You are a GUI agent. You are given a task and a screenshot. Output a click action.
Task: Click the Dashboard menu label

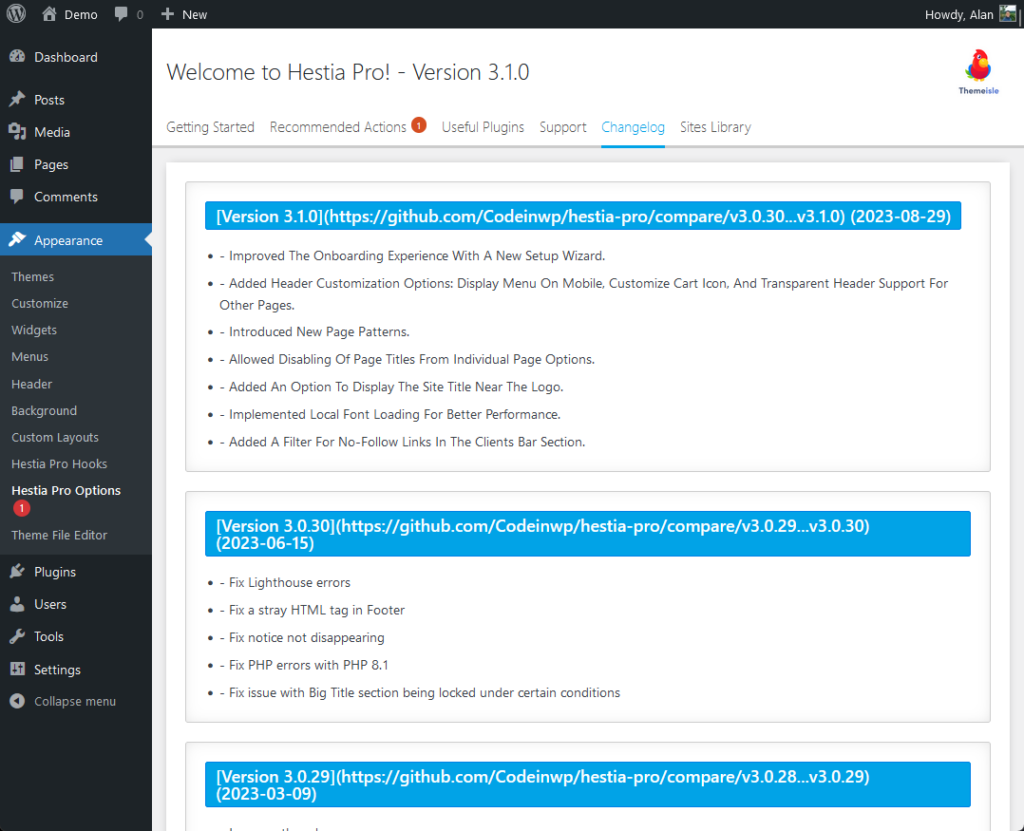click(x=66, y=57)
